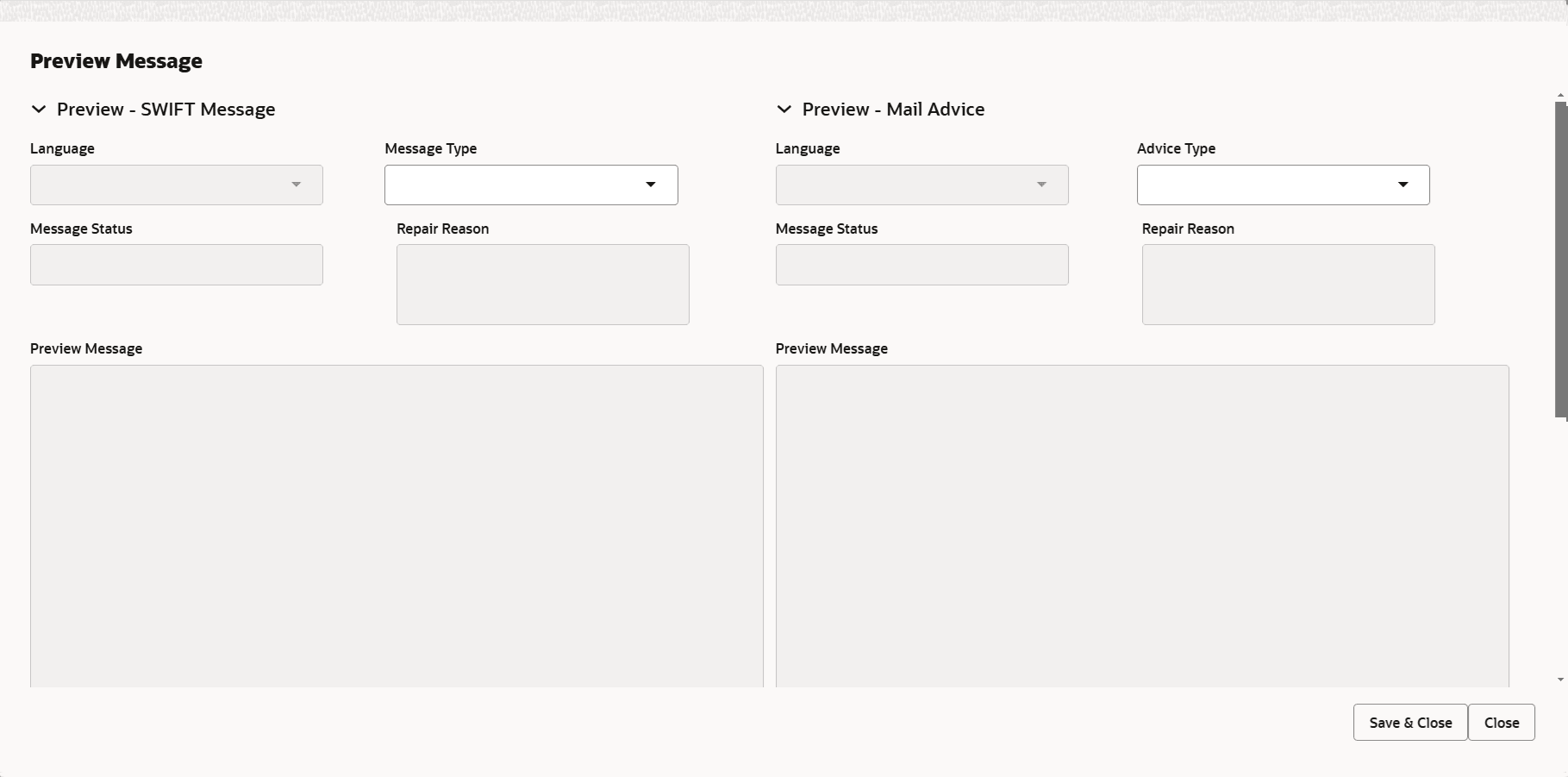The image size is (1568, 777).
Task: Collapse the Preview - Mail Advice section chevron
Action: pos(784,110)
